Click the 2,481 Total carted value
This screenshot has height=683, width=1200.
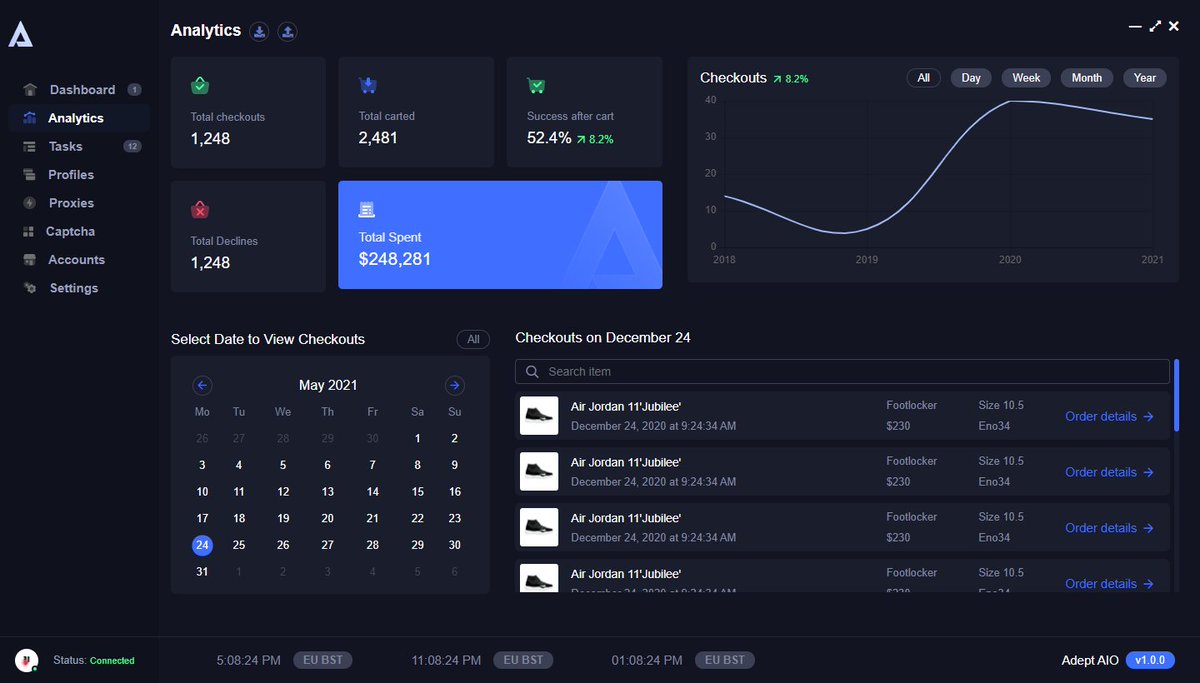378,138
